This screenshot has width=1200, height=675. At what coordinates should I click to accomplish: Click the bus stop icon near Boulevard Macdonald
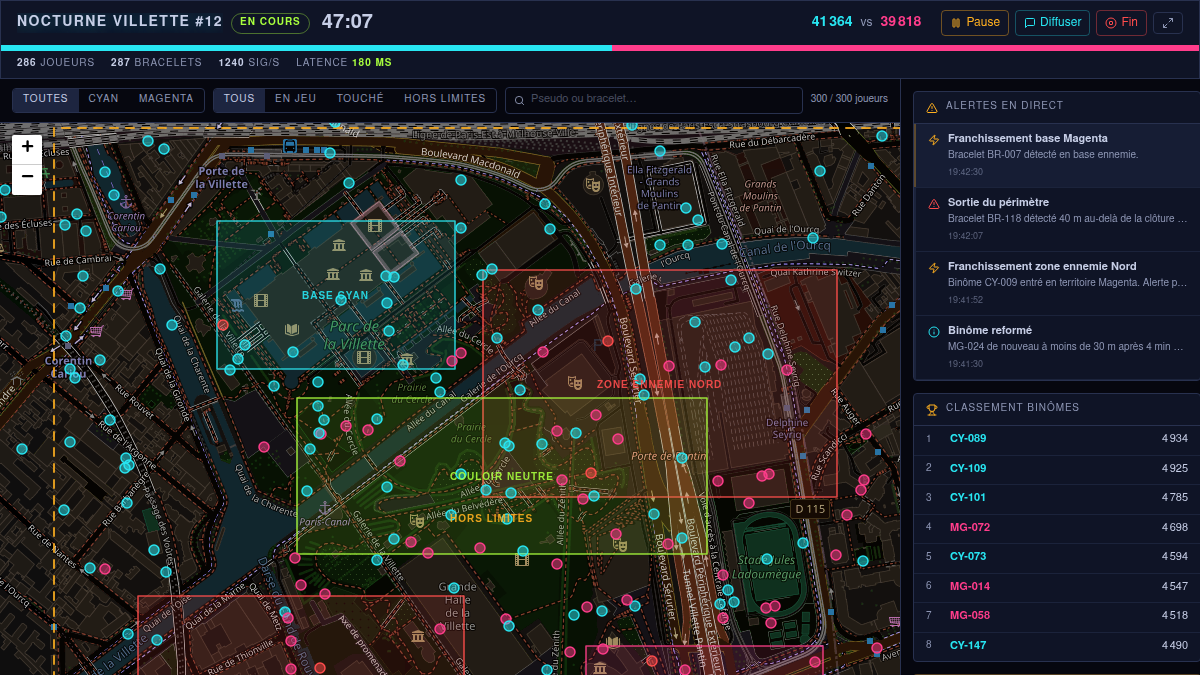point(289,146)
